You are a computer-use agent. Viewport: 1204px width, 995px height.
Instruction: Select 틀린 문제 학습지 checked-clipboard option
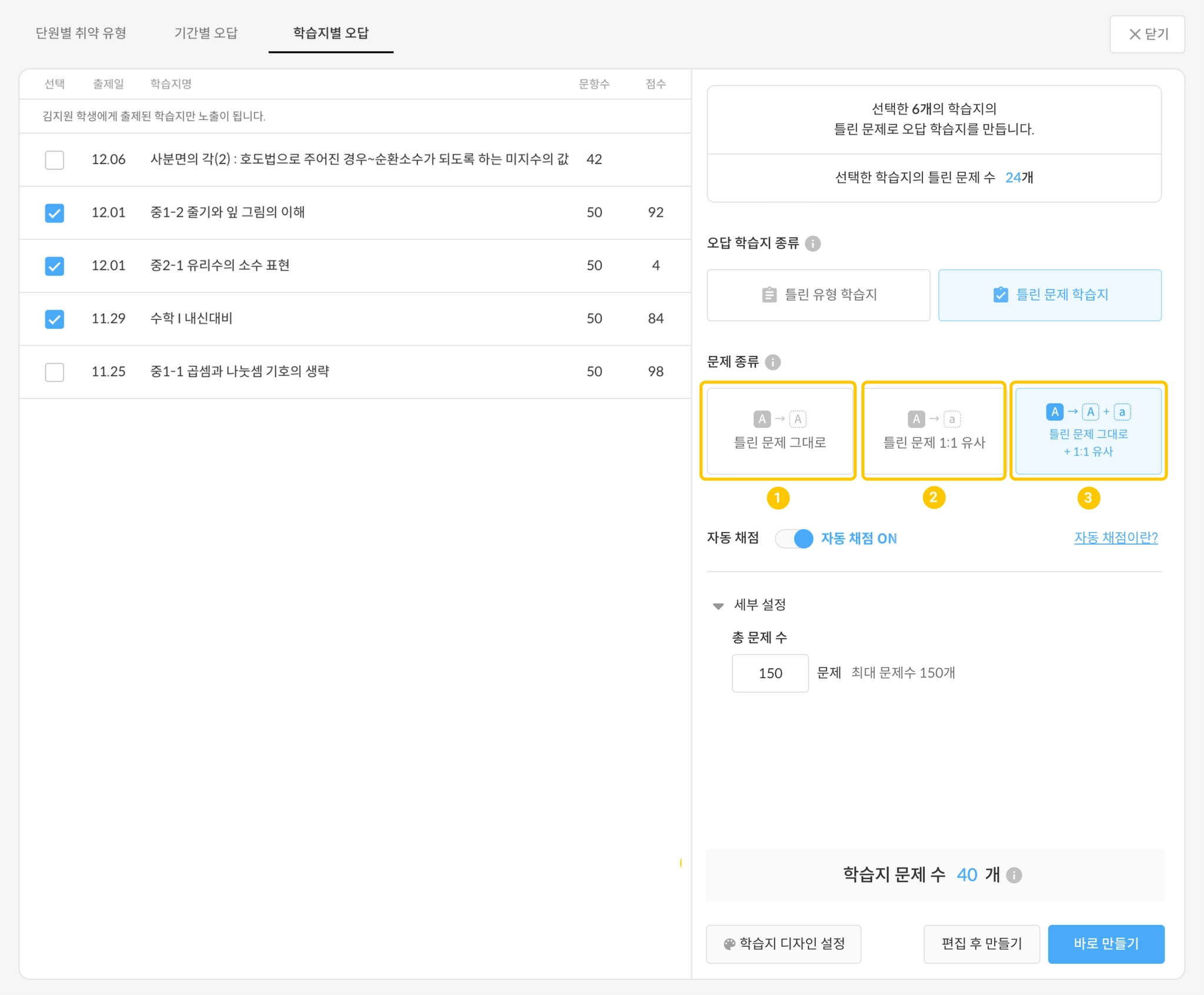pyautogui.click(x=1049, y=295)
